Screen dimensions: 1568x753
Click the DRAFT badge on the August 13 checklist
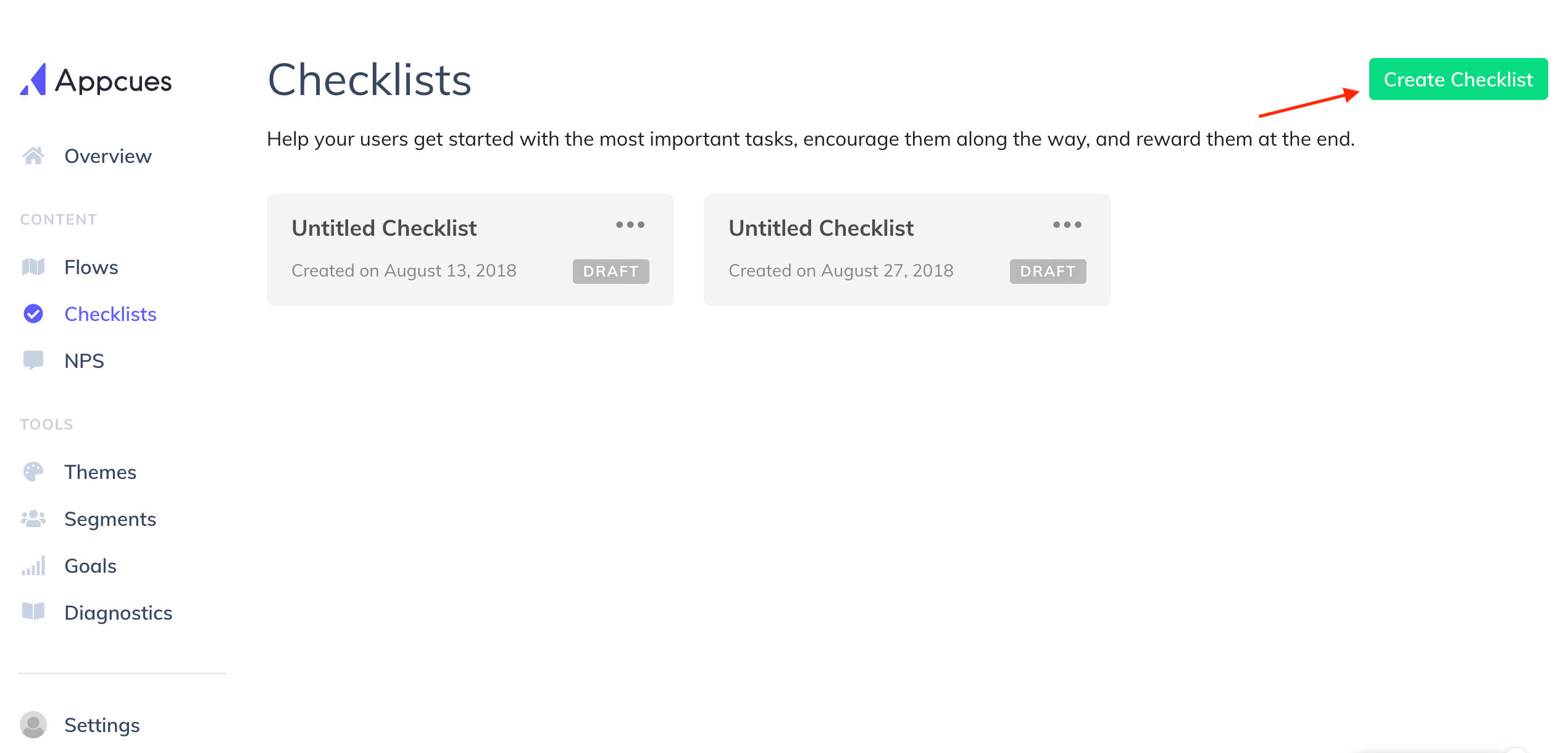[610, 271]
